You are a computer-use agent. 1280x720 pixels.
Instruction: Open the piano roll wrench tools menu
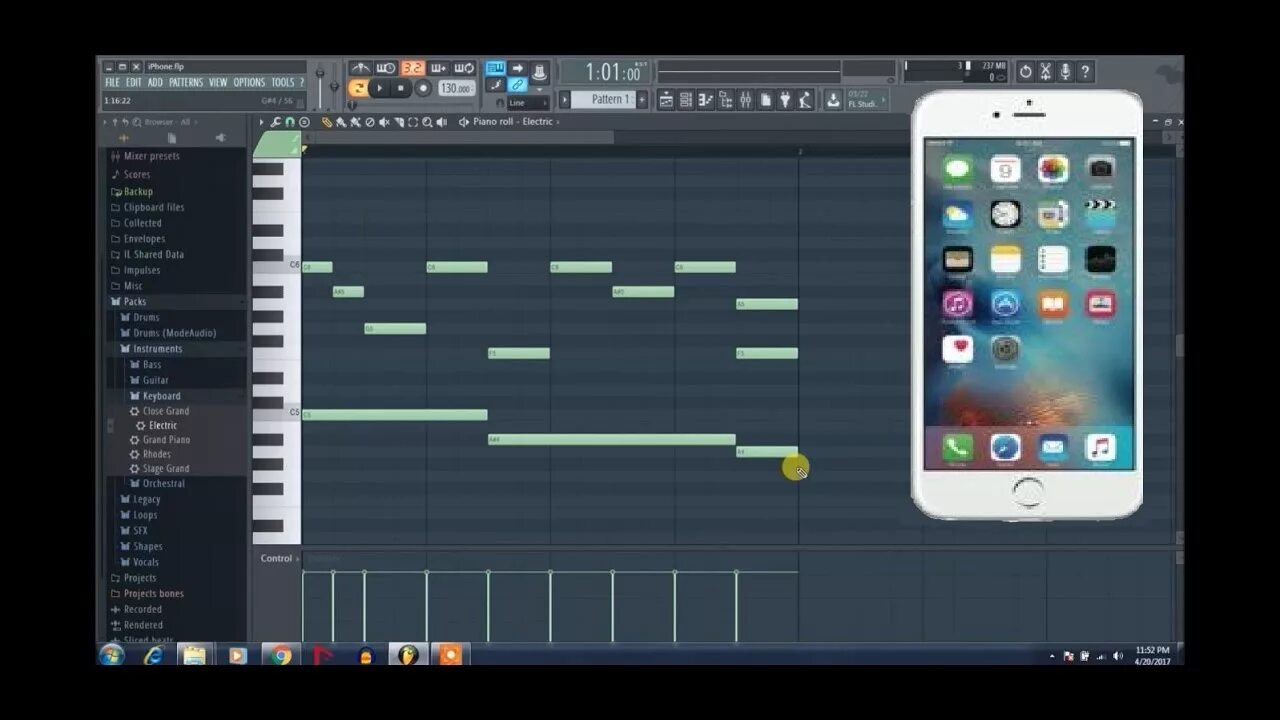coord(276,122)
